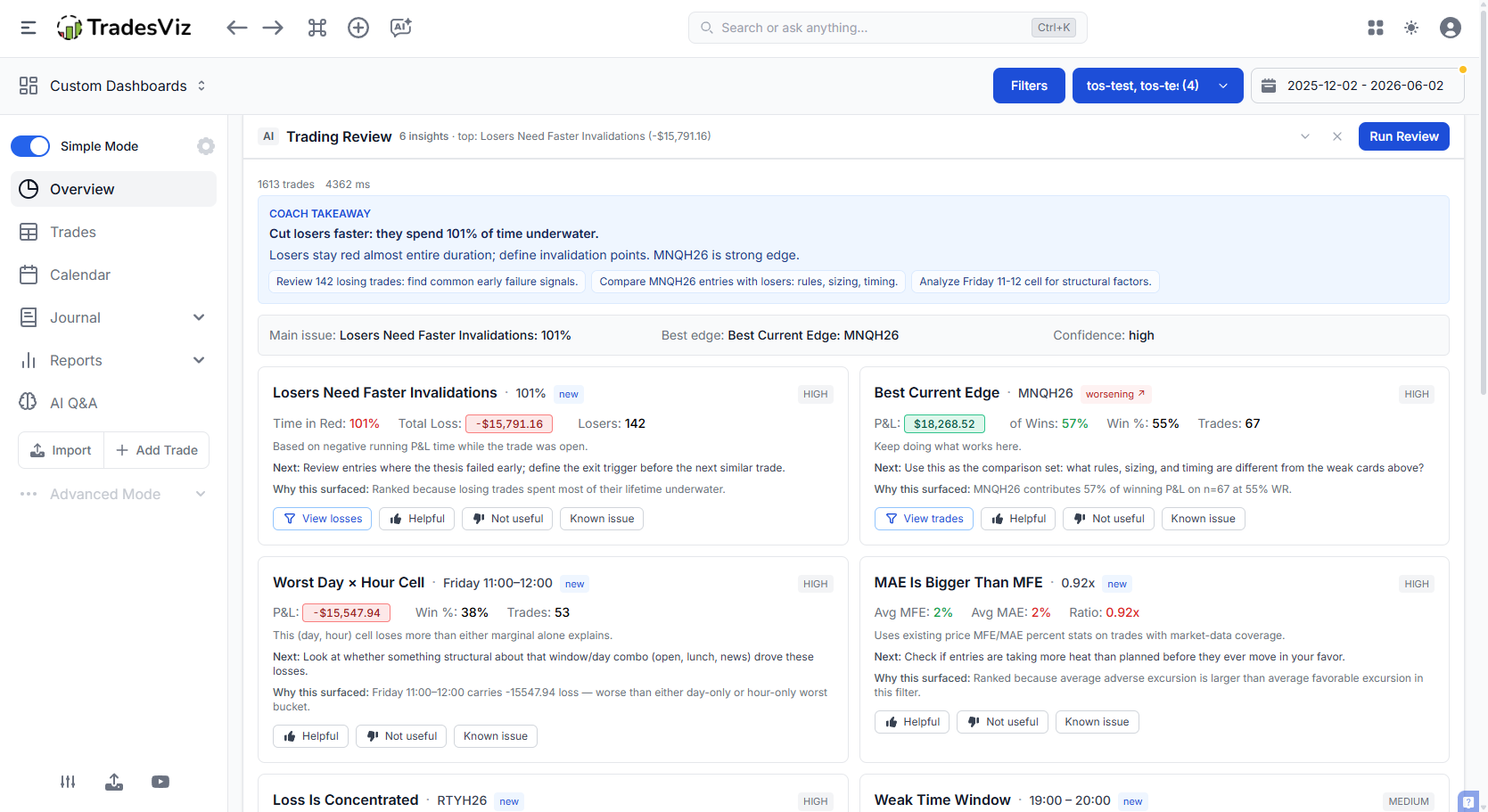Expand Advanced Mode section
The width and height of the screenshot is (1488, 812).
[x=113, y=494]
